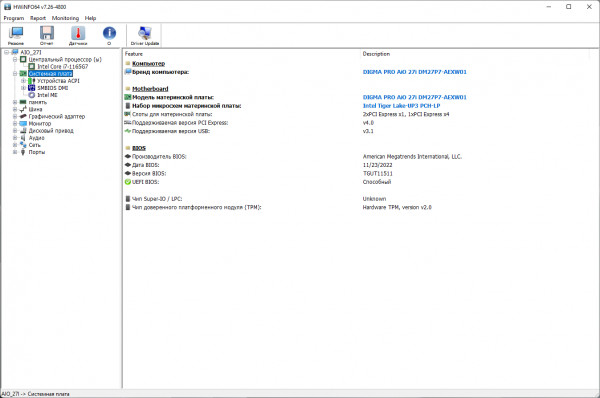Expand the память tree node
Image resolution: width=600 pixels, height=398 pixels.
pos(15,102)
